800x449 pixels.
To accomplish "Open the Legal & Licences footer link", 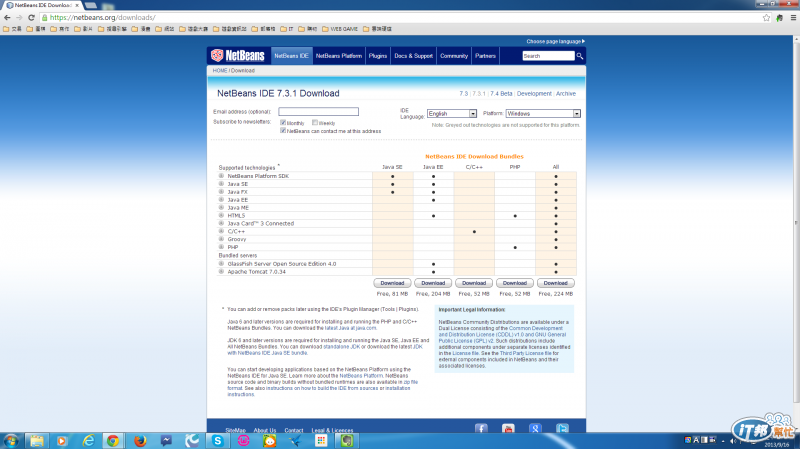I will [332, 431].
